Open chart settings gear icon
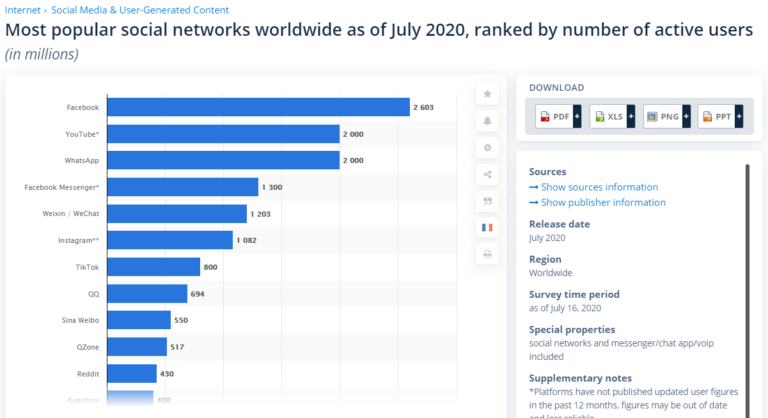The image size is (768, 418). tap(487, 148)
